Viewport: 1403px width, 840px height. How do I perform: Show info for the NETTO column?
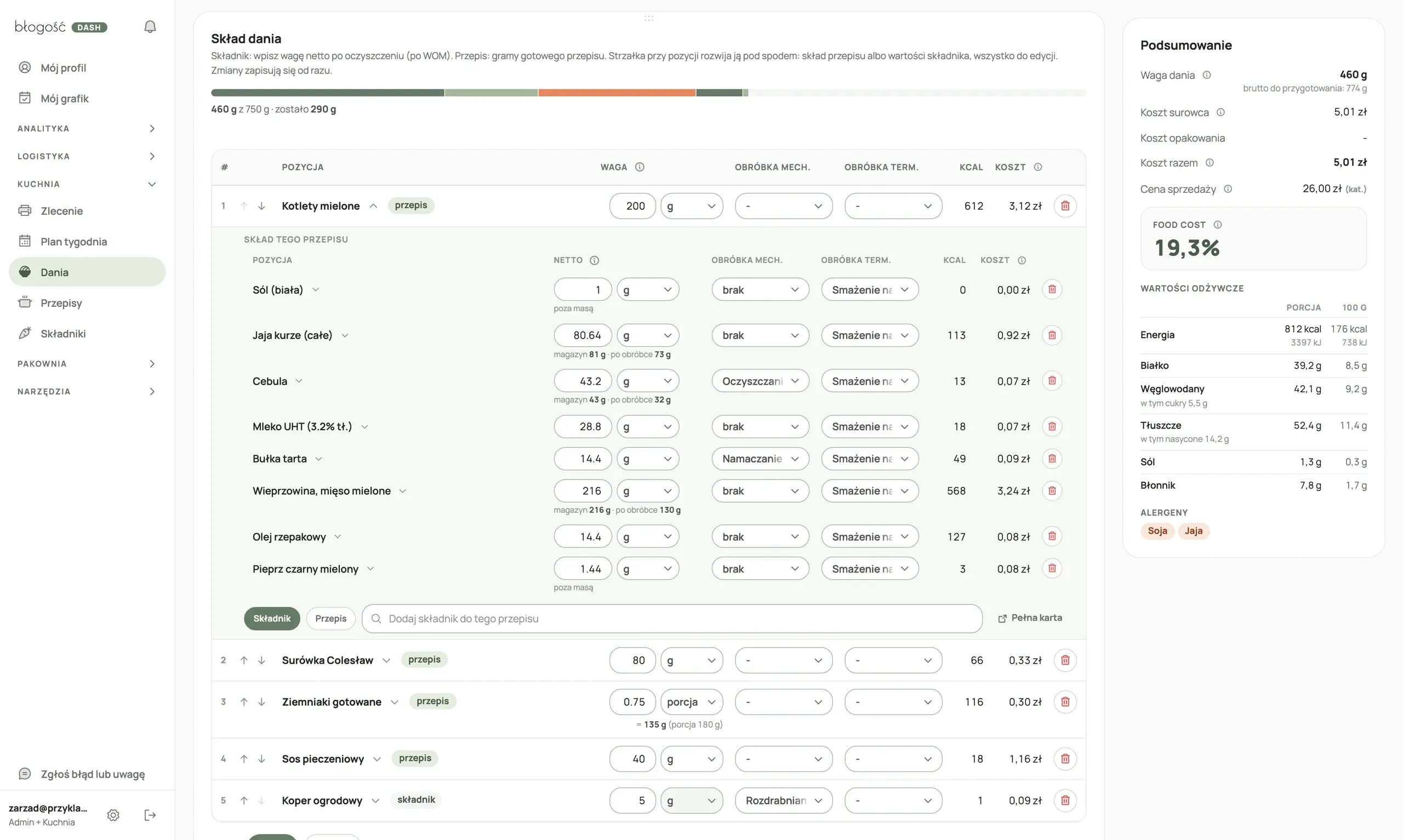coord(594,260)
